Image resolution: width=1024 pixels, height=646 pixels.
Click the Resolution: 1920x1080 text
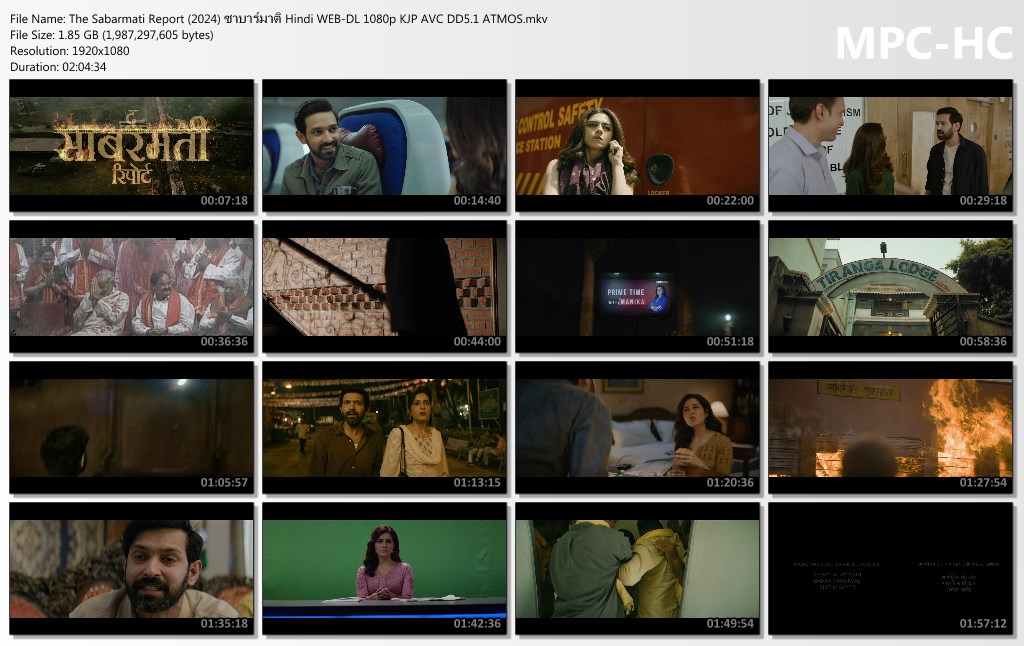69,51
